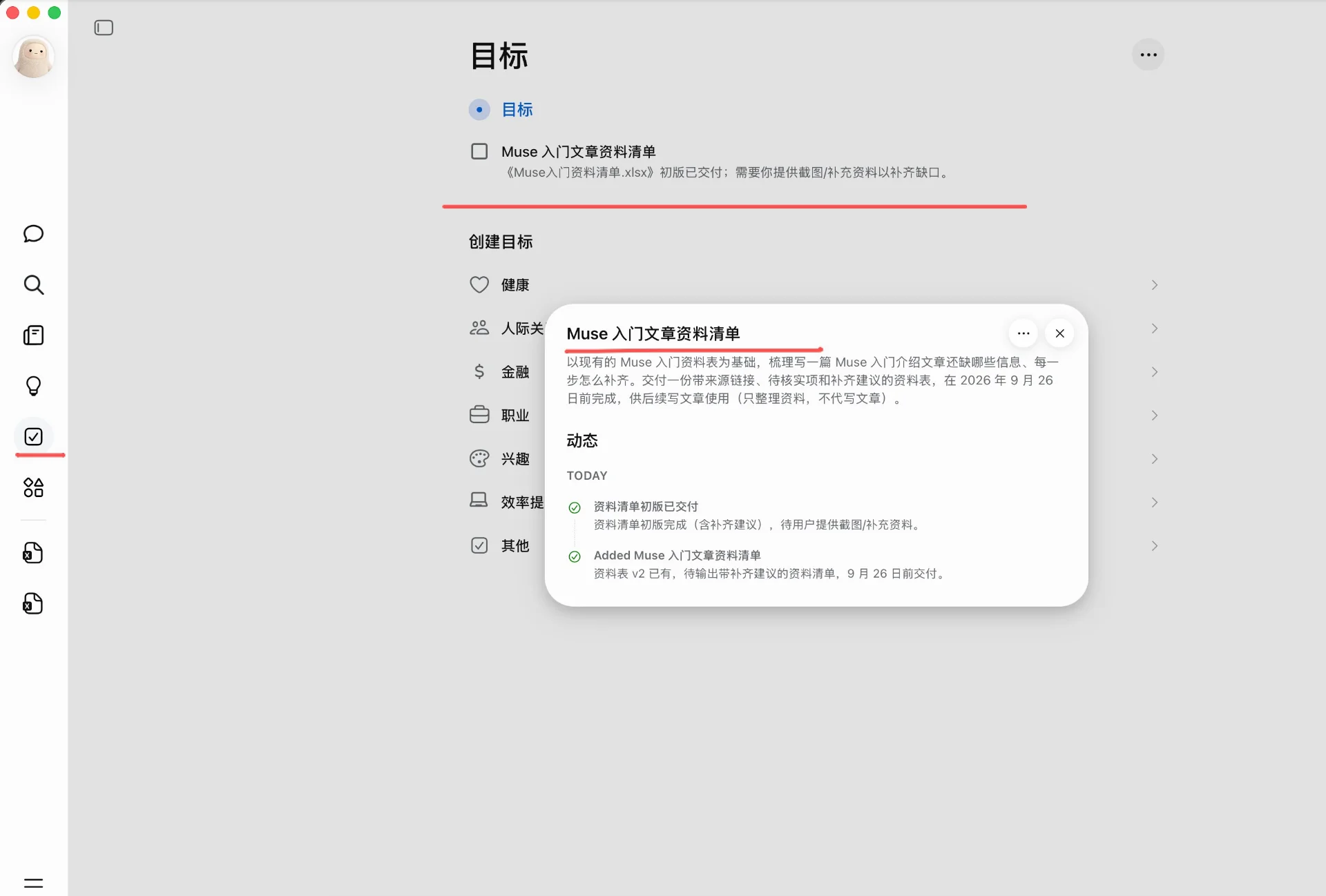Viewport: 1326px width, 896px height.
Task: Click the large 目标 page title
Action: (499, 55)
